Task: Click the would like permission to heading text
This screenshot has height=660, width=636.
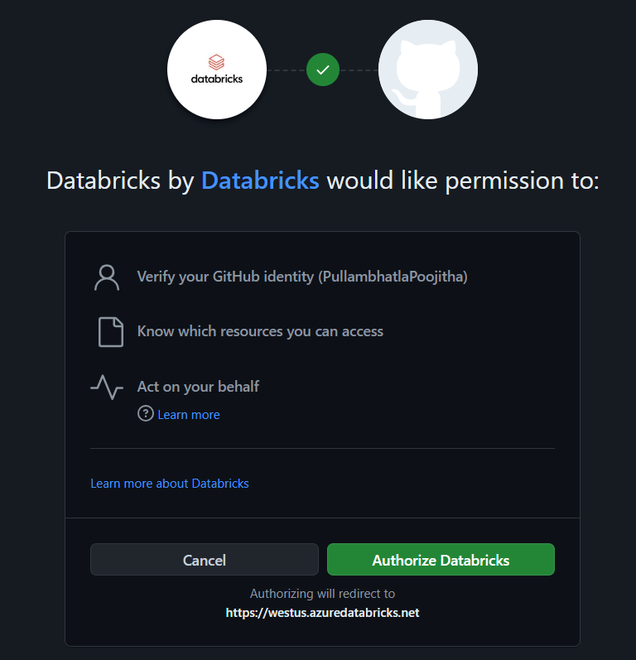Action: pos(462,181)
